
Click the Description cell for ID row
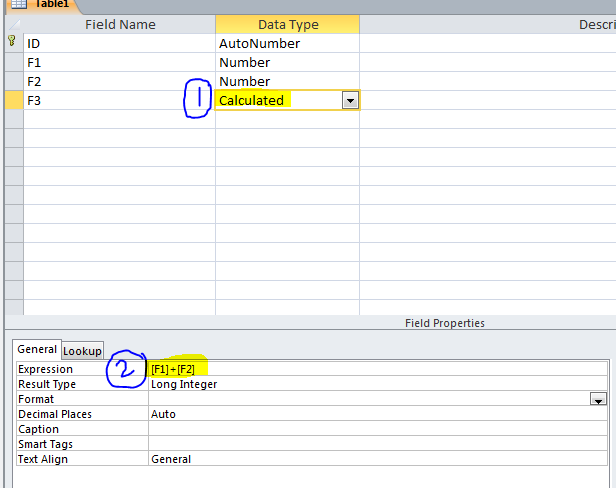tap(488, 44)
